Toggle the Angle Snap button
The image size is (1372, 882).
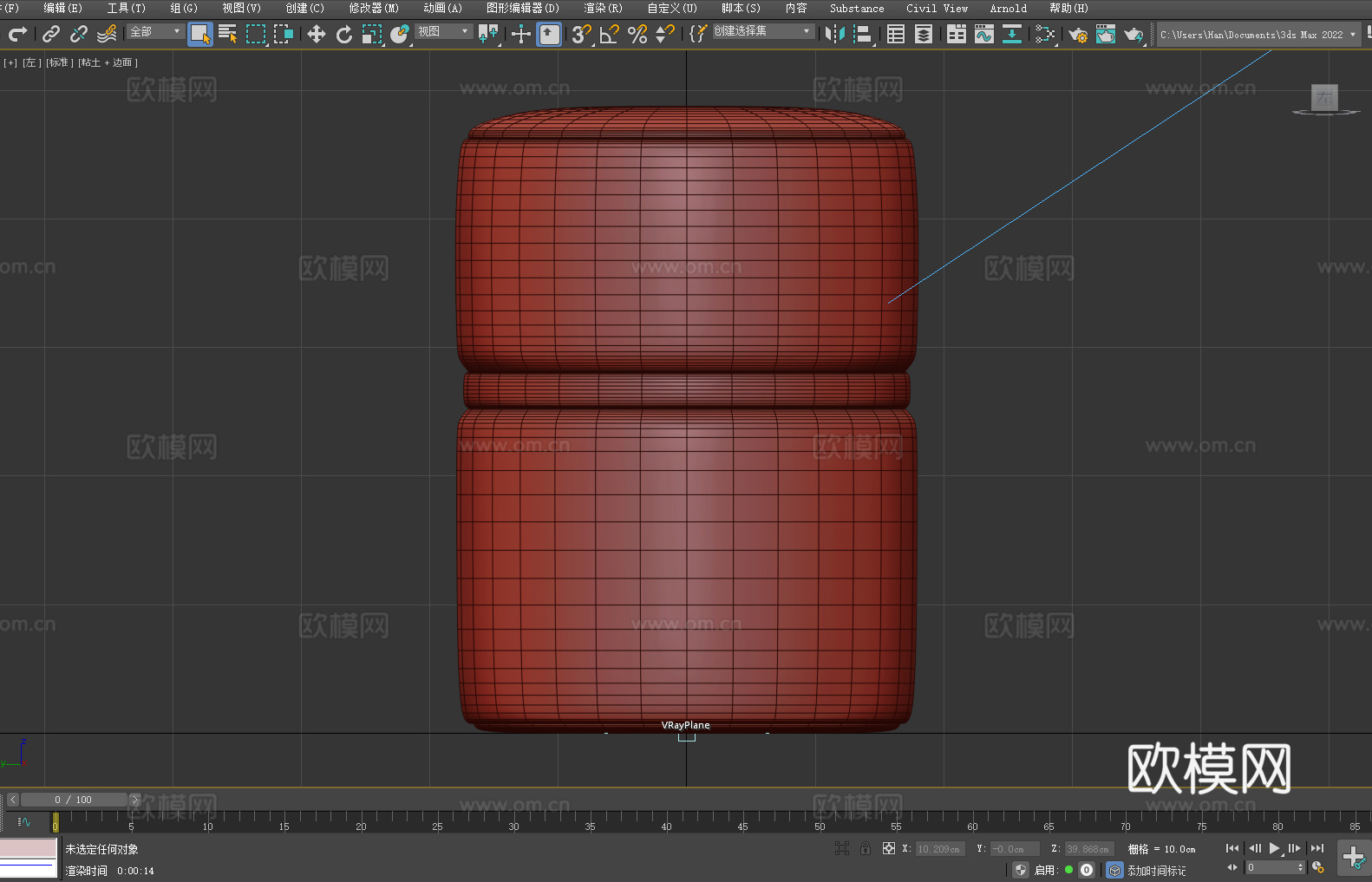(610, 34)
